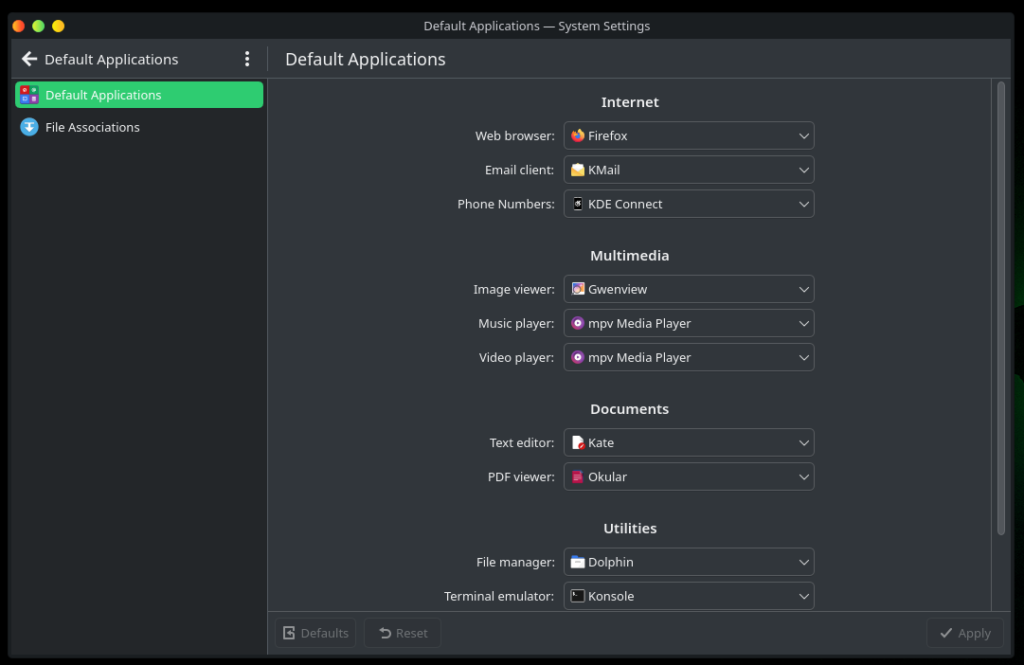Click the Konsole terminal icon
This screenshot has width=1024, height=665.
pyautogui.click(x=578, y=596)
